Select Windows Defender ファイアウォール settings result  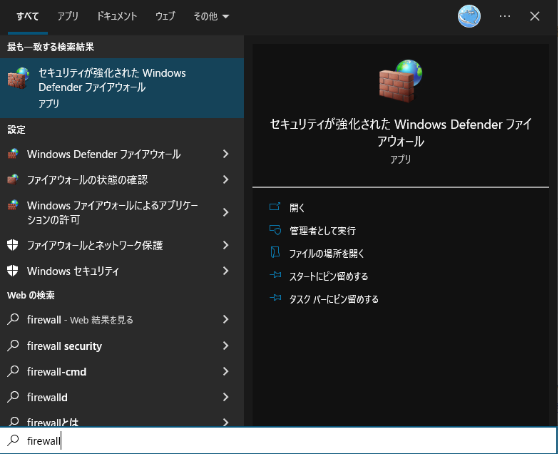(x=122, y=154)
